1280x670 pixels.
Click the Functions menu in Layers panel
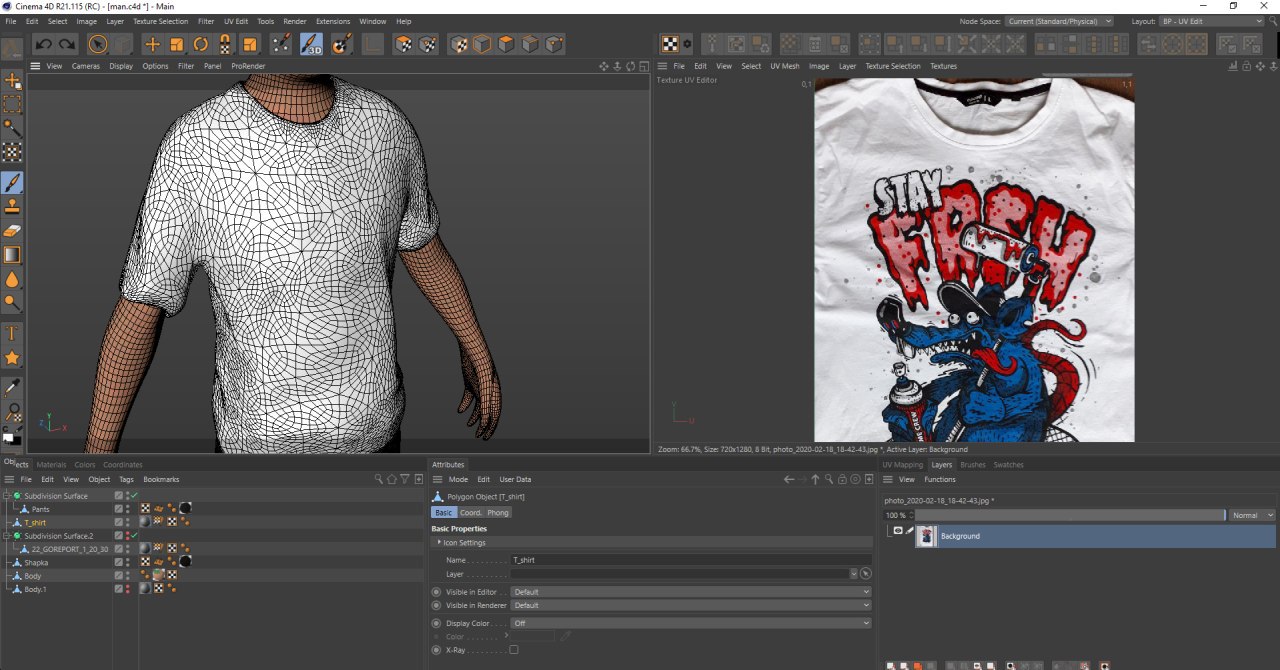click(x=939, y=479)
